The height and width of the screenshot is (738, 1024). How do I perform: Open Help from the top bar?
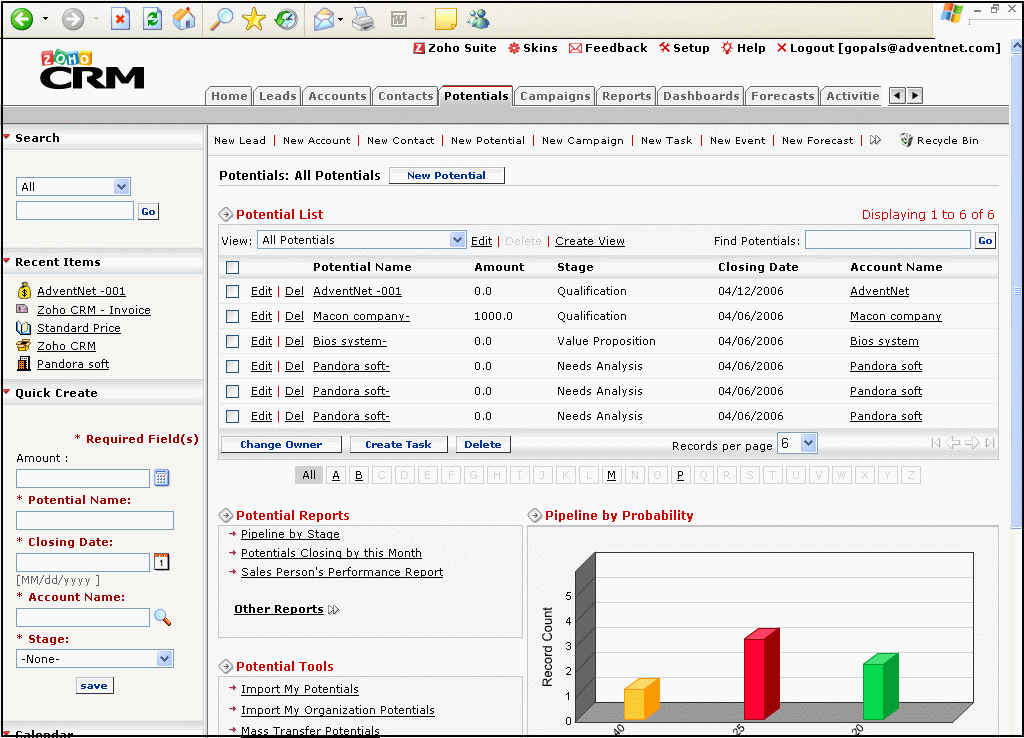pos(743,48)
